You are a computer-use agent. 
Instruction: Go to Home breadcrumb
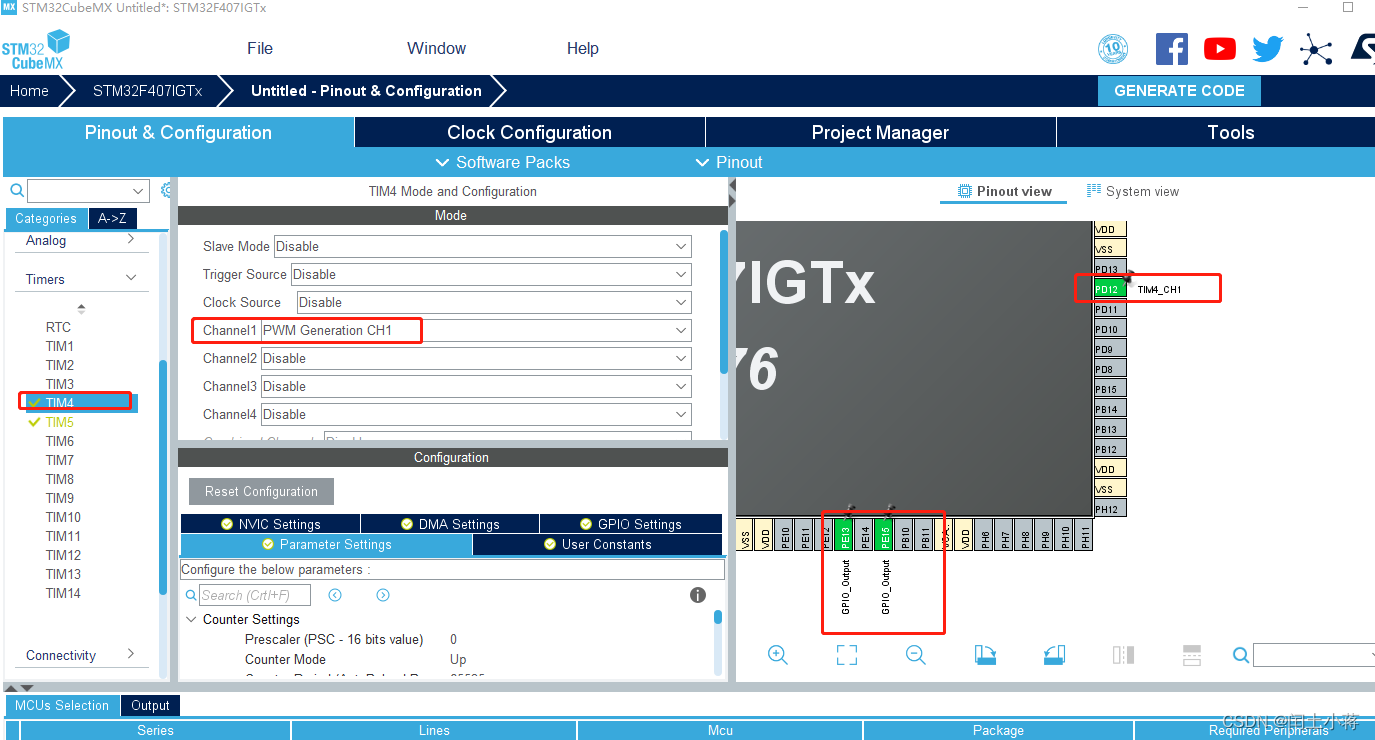(29, 90)
